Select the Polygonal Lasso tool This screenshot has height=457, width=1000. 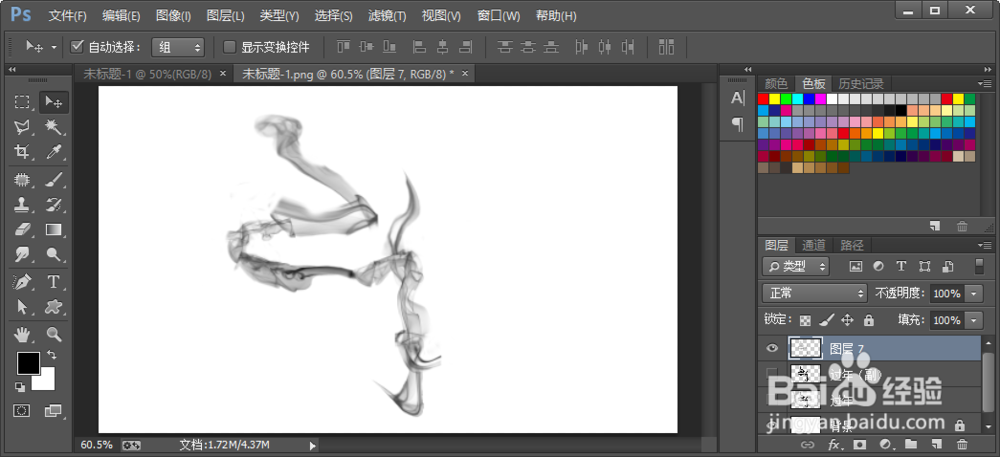point(22,127)
